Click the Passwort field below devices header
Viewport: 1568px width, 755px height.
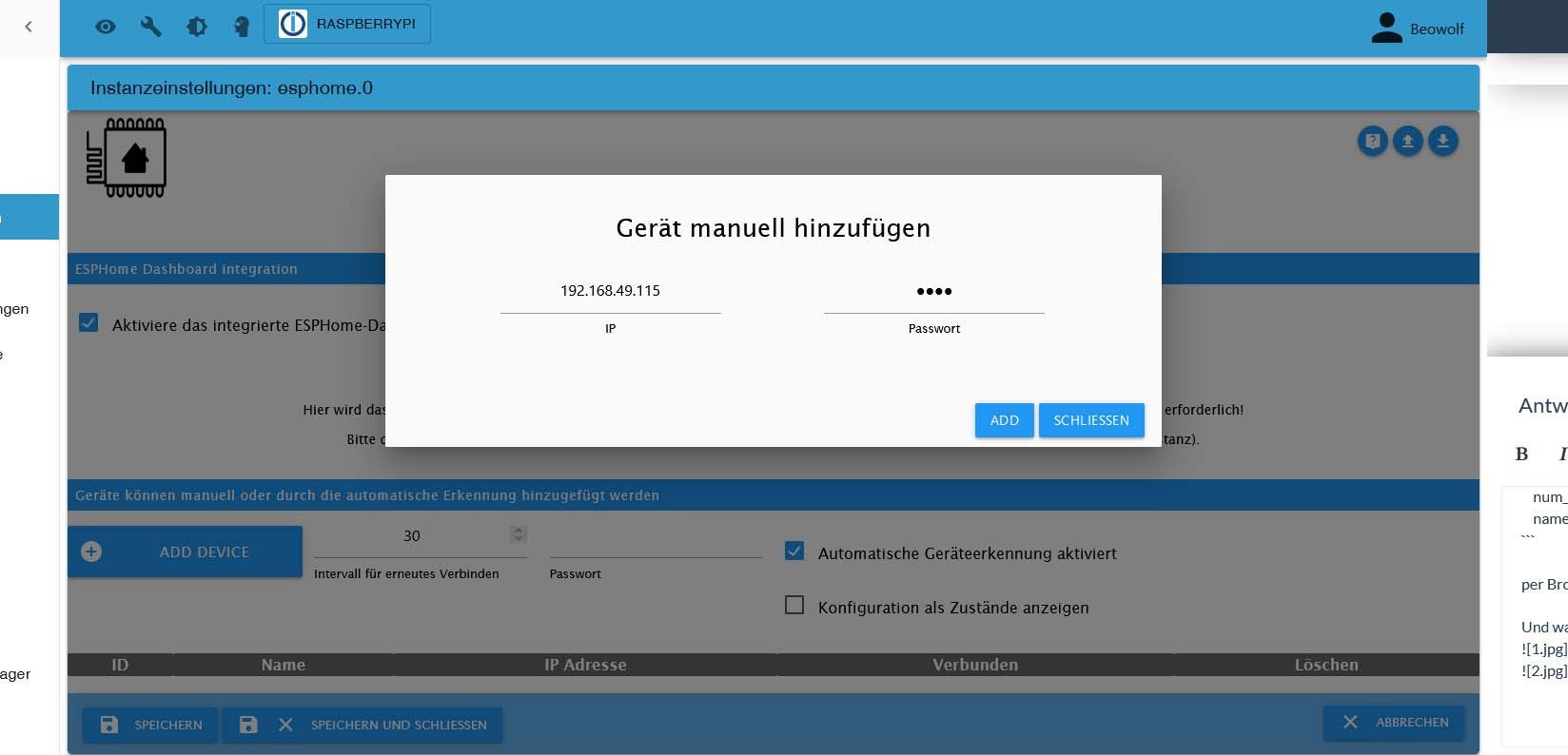point(656,539)
